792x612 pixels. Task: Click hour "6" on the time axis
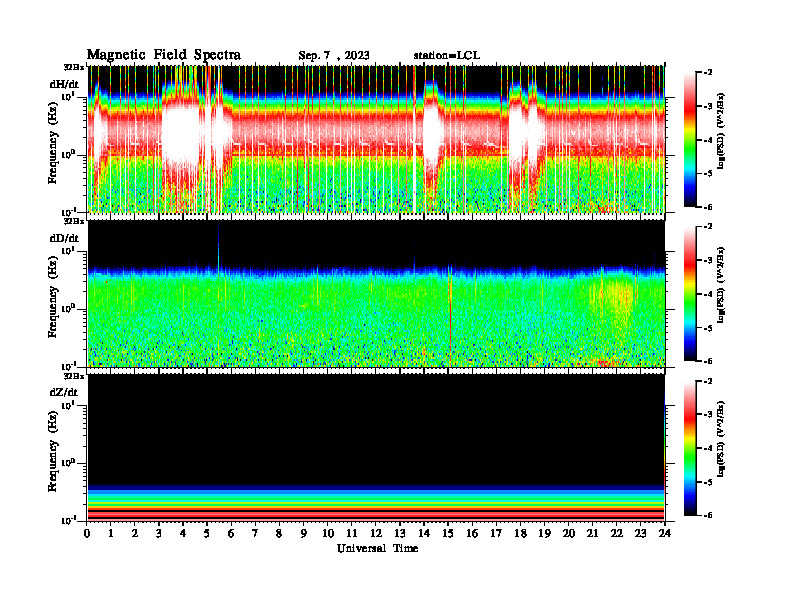(231, 533)
